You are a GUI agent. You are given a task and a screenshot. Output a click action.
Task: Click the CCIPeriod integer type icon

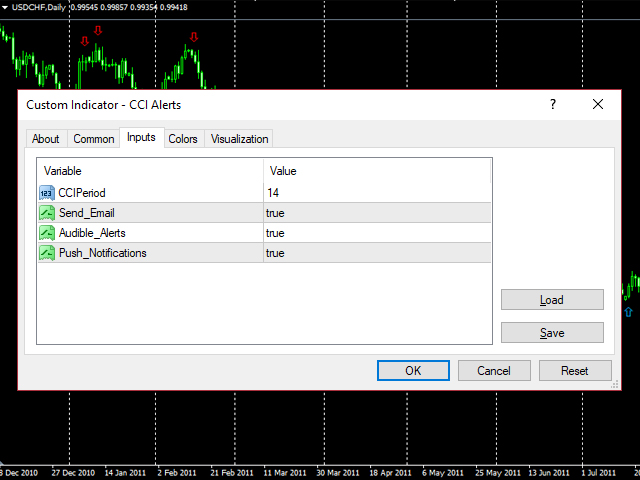click(47, 192)
